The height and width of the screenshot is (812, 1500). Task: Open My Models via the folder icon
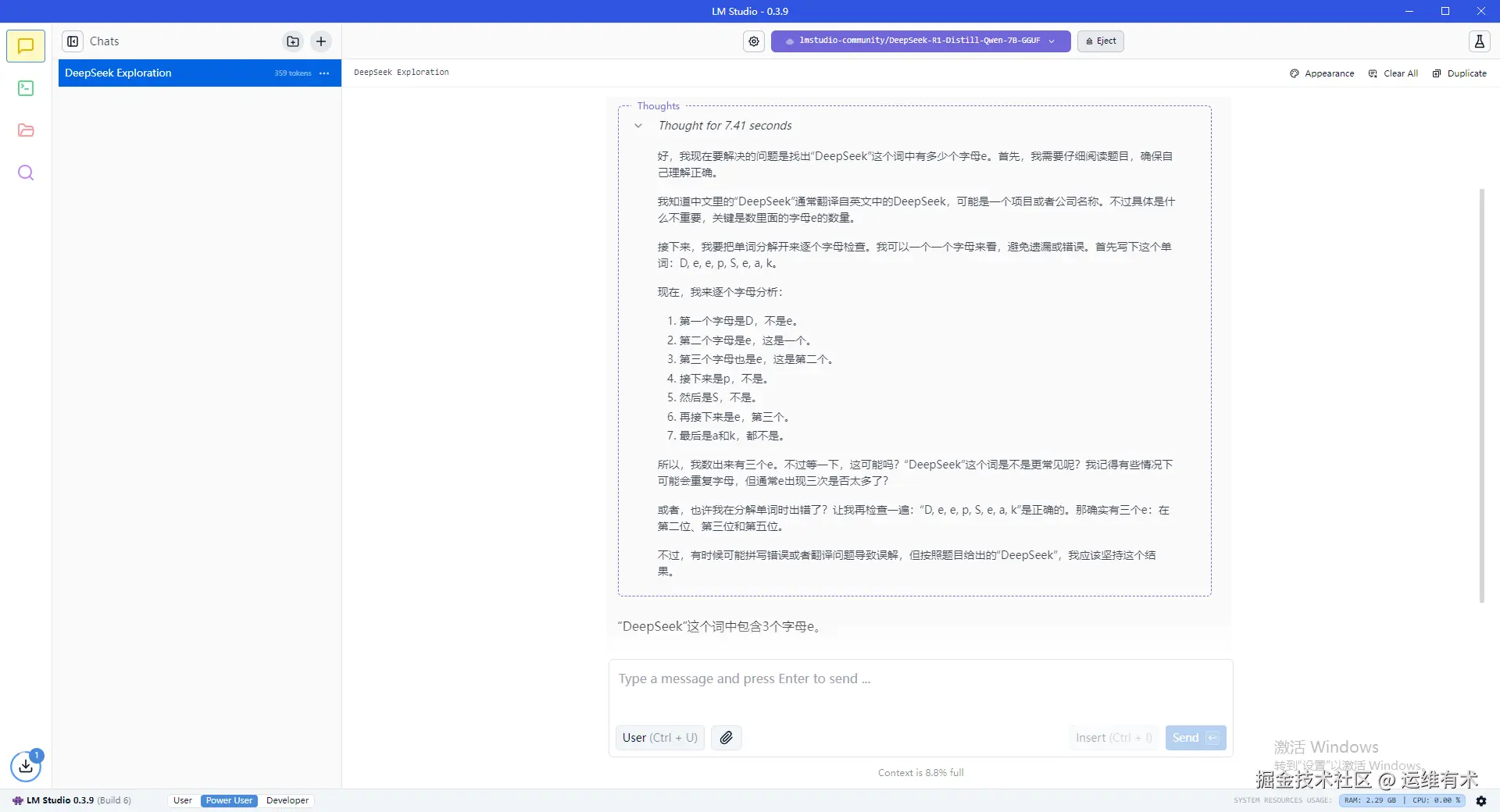tap(26, 130)
